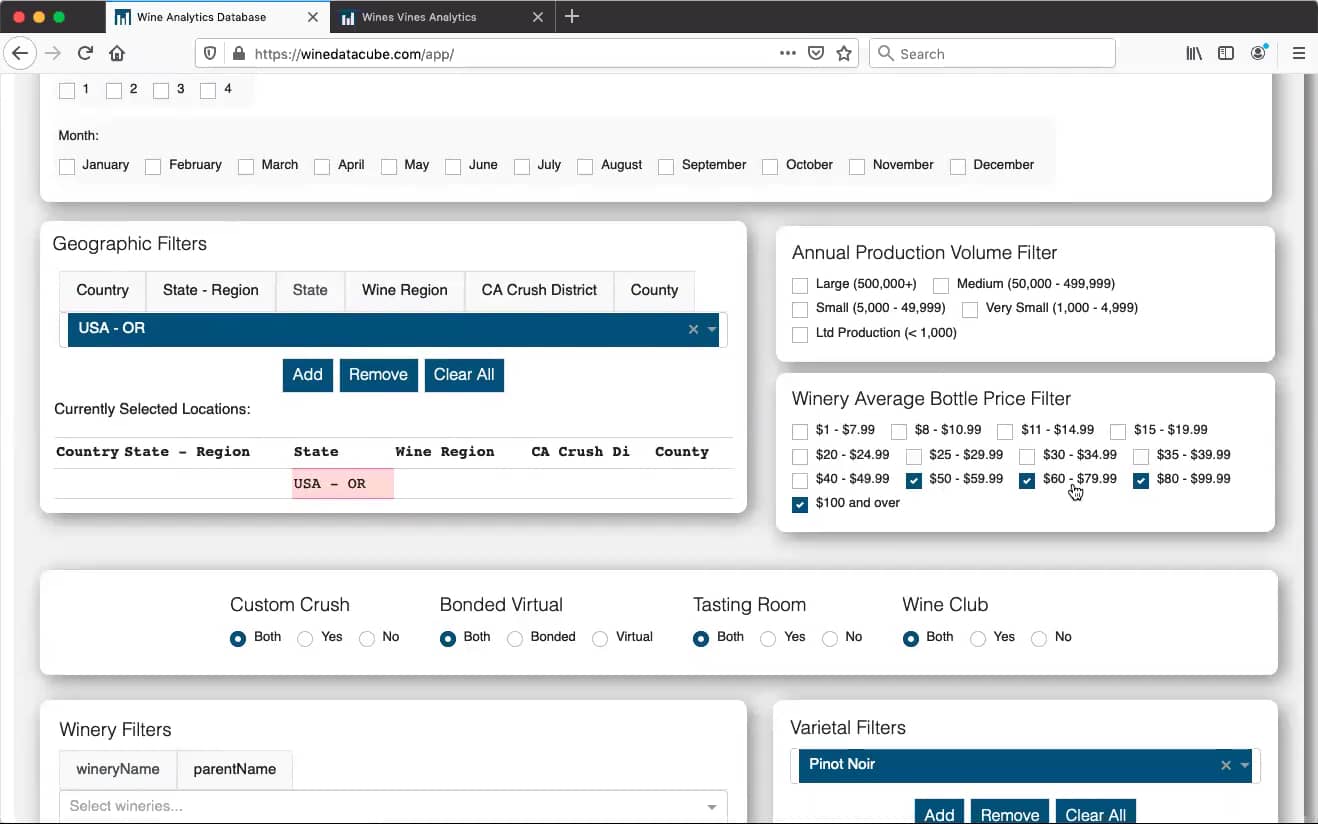Expand the USA - OR dropdown arrow
The height and width of the screenshot is (824, 1318).
tap(712, 329)
